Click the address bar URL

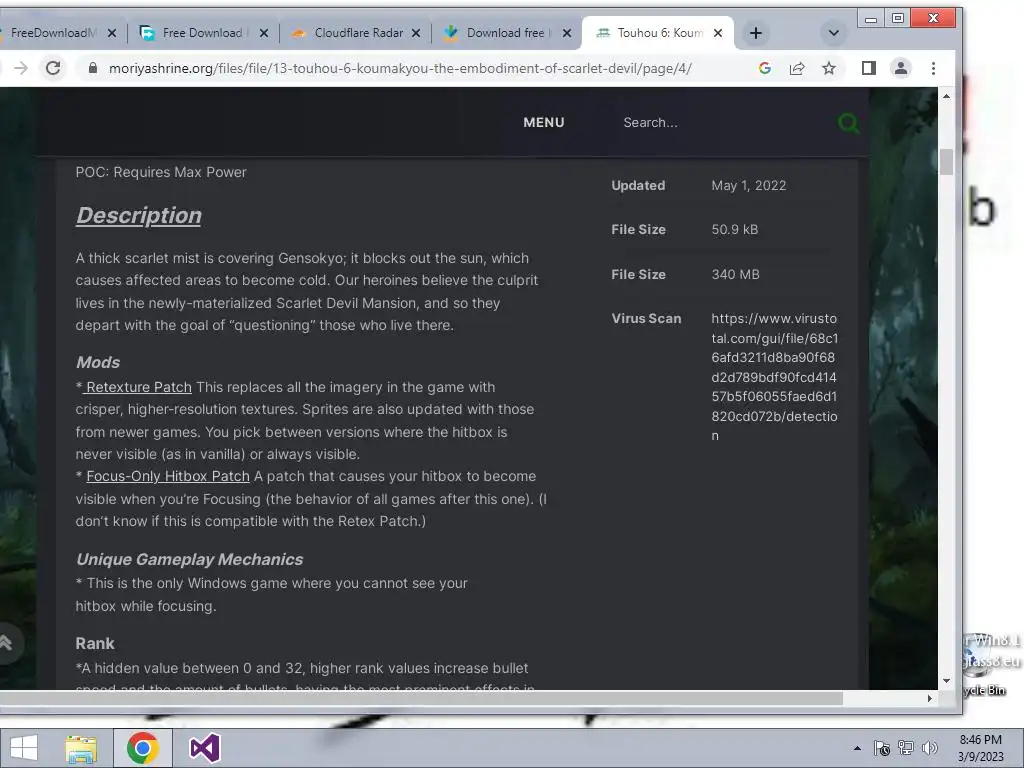[x=400, y=68]
